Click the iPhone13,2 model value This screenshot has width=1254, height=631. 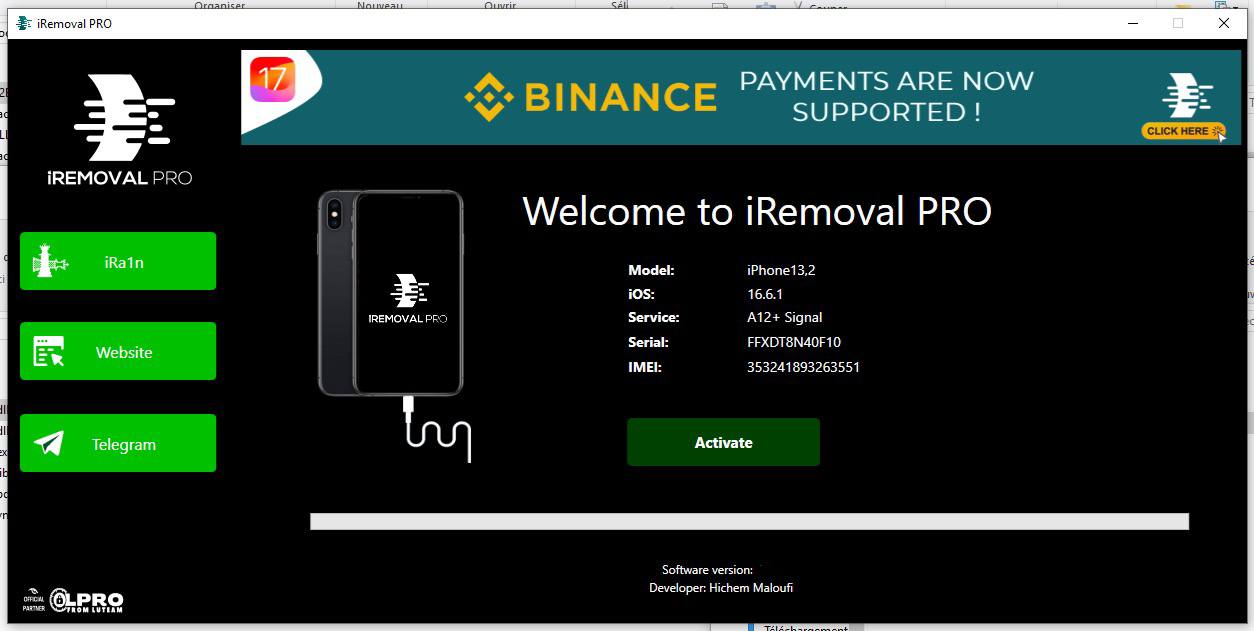point(781,270)
